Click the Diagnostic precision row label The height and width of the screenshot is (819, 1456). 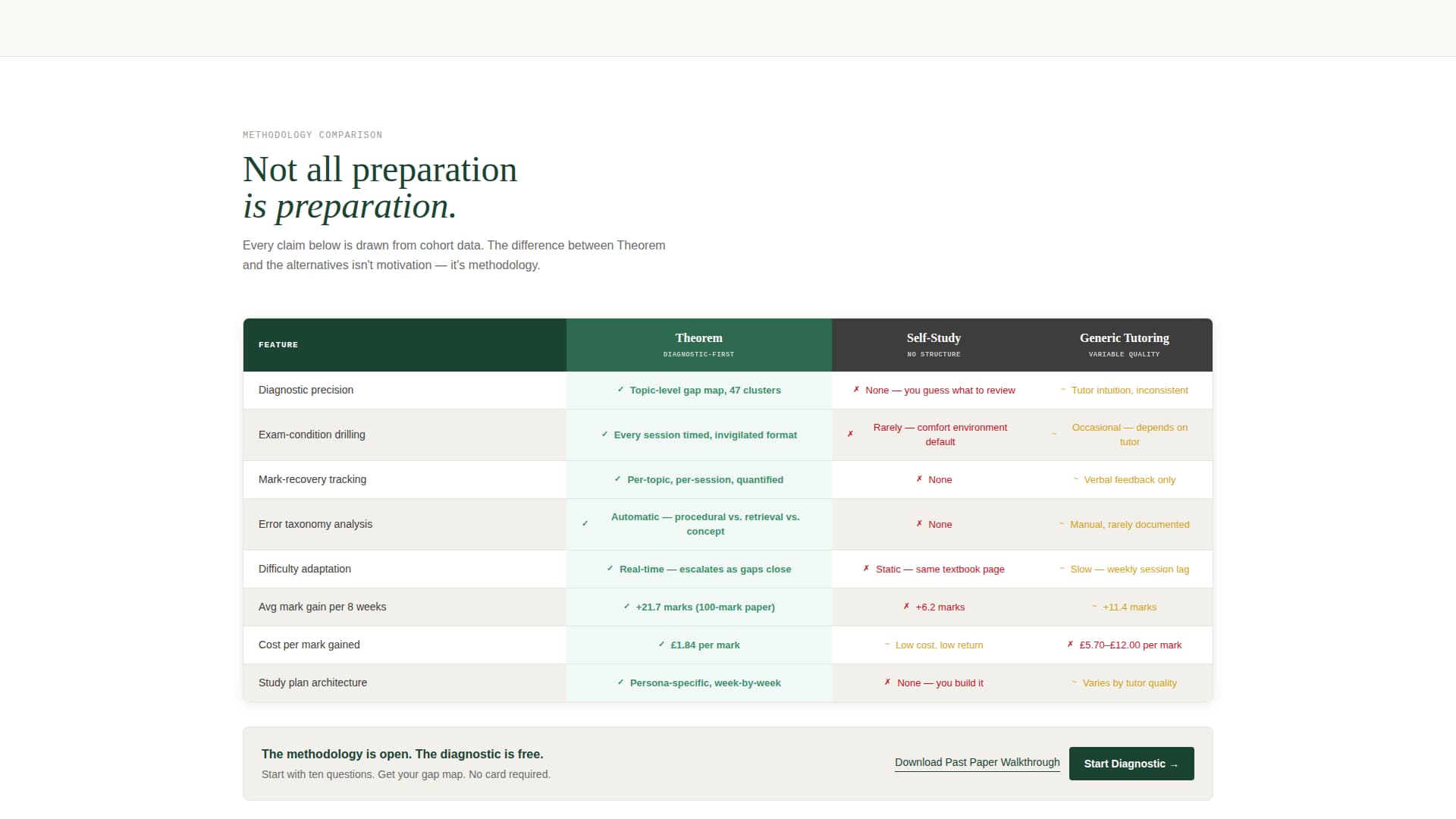point(306,390)
